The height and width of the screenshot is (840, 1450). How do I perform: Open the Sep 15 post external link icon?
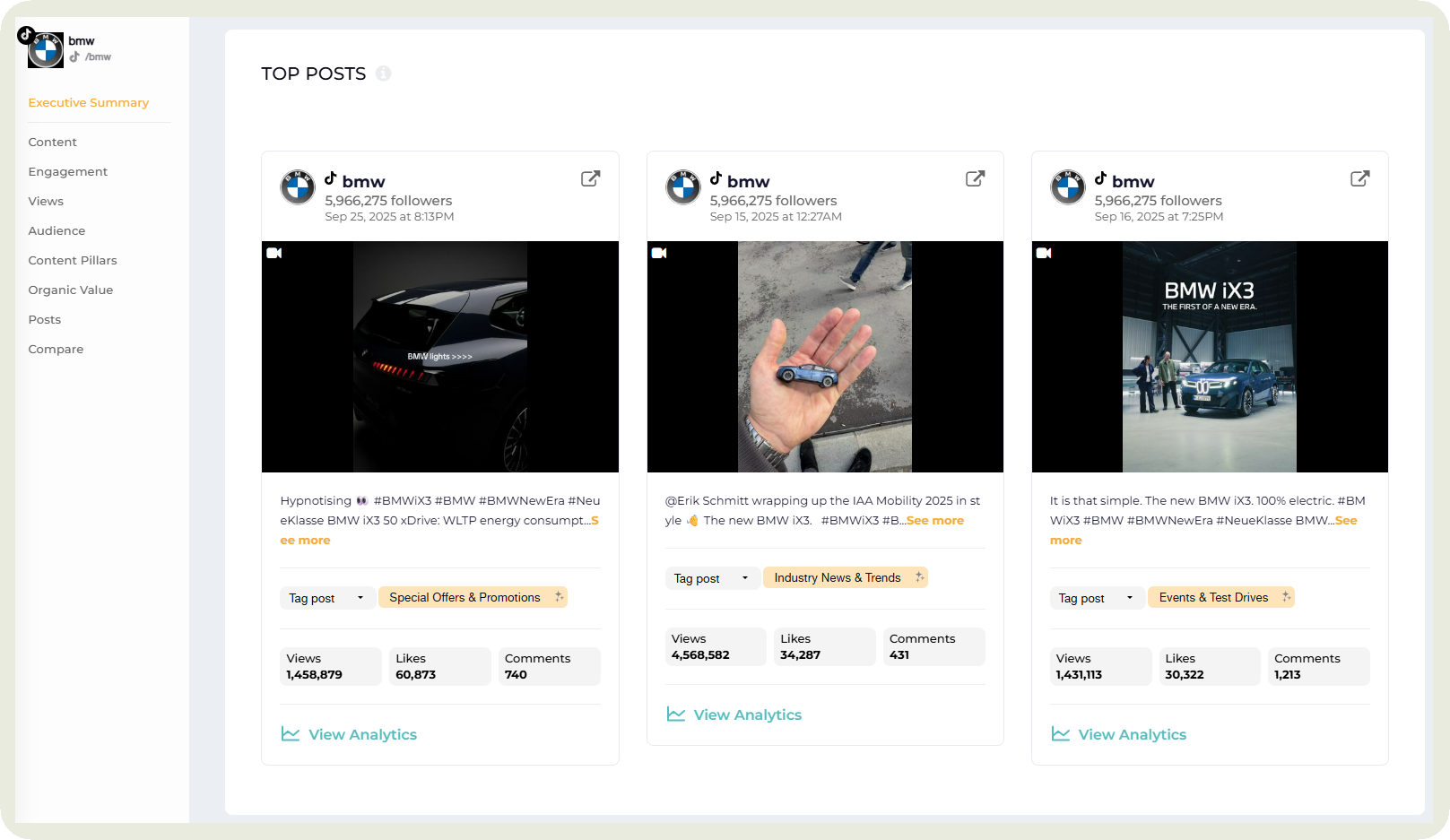(975, 178)
